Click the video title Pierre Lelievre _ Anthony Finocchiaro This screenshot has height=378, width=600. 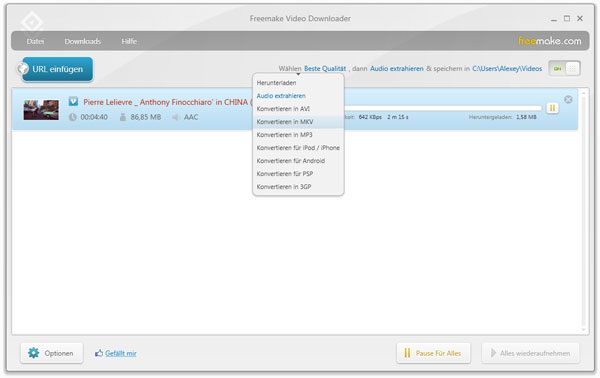pos(168,102)
